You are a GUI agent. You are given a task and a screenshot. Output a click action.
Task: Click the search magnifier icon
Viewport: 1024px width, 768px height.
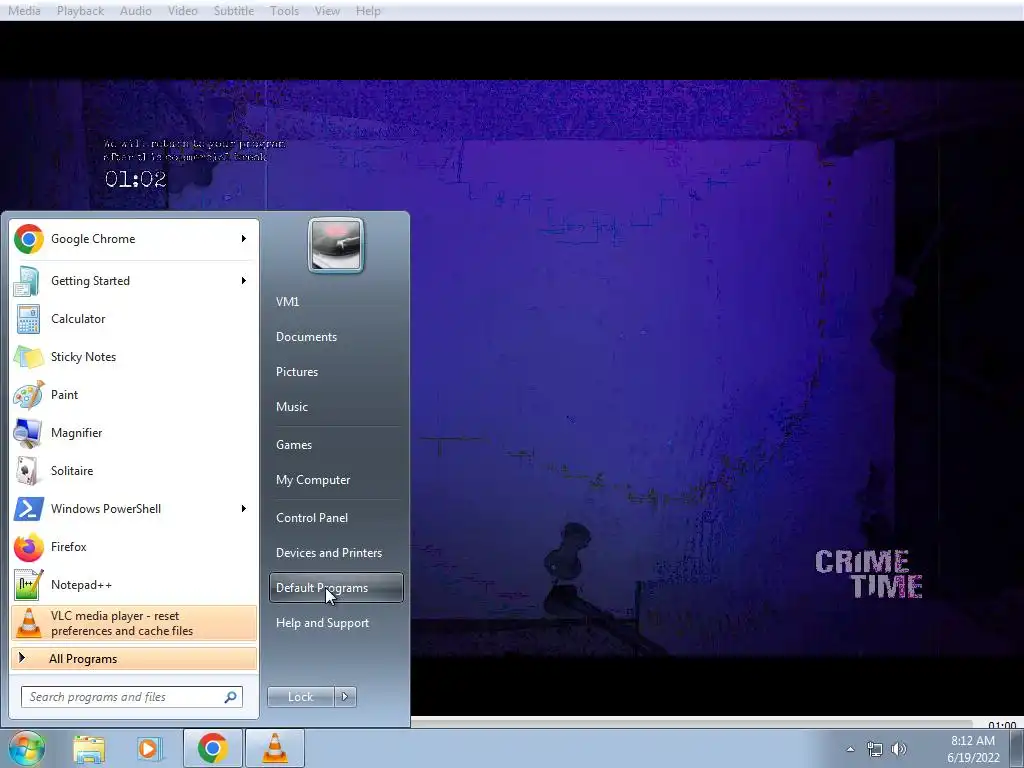[x=231, y=697]
